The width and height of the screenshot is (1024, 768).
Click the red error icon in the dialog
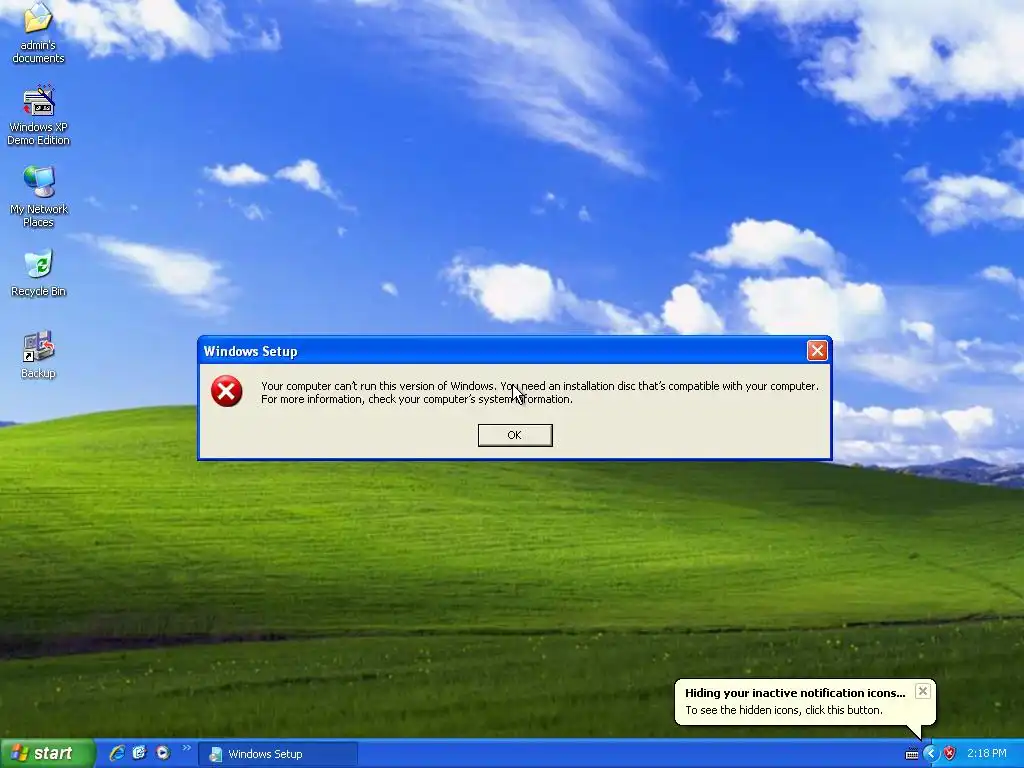pos(227,391)
